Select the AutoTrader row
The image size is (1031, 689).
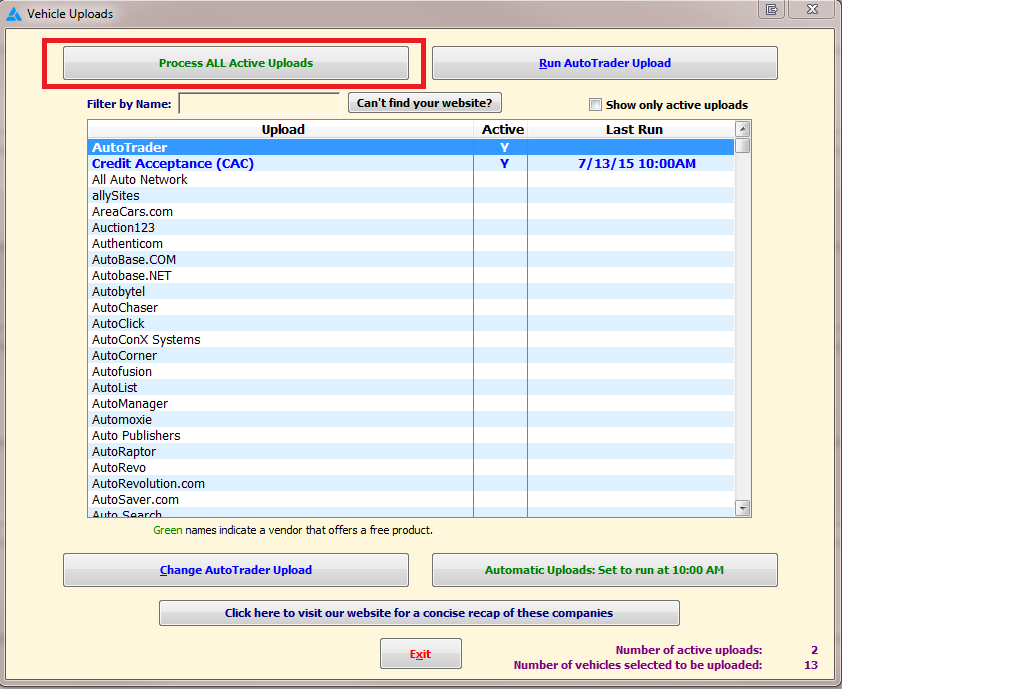(x=411, y=147)
